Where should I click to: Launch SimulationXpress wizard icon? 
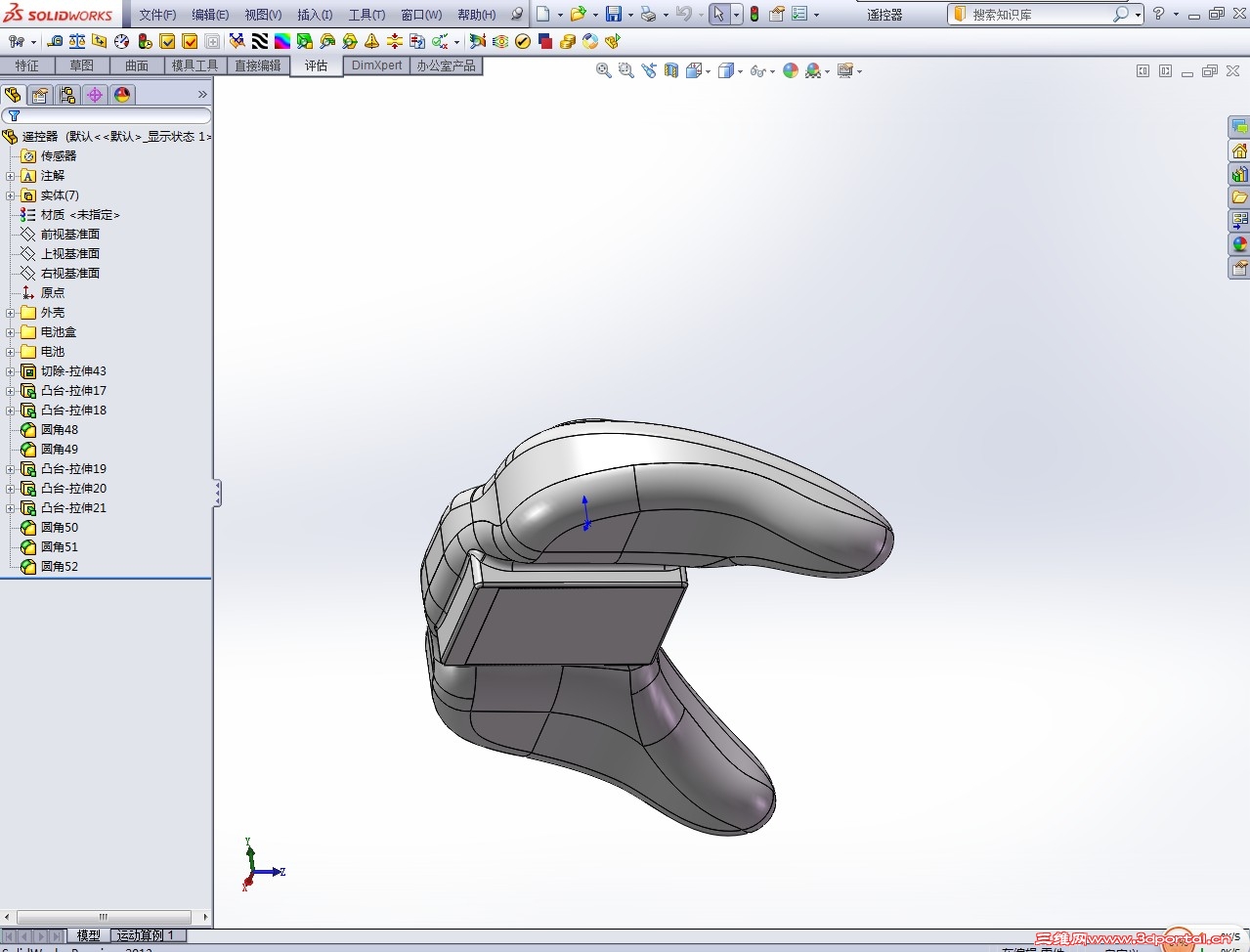[x=477, y=41]
